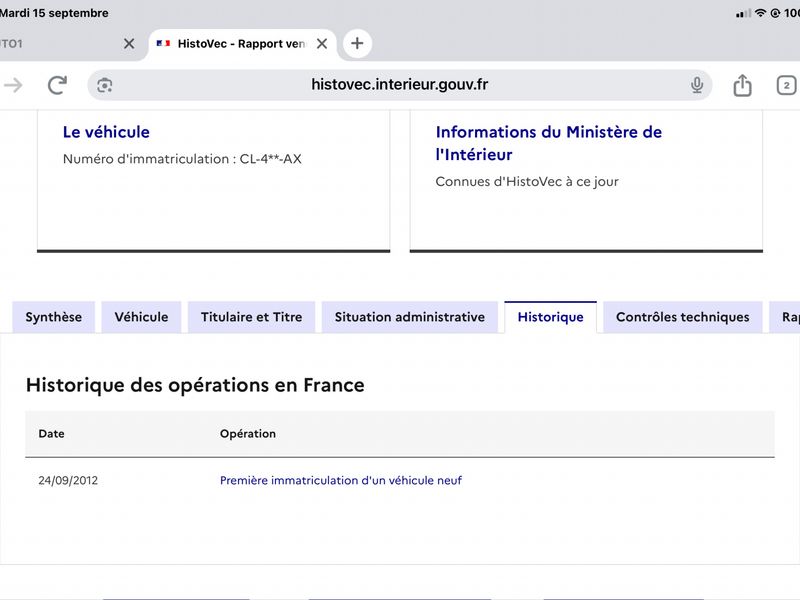This screenshot has width=800, height=600.
Task: Tap the Google Lens icon in address bar
Action: 105,85
